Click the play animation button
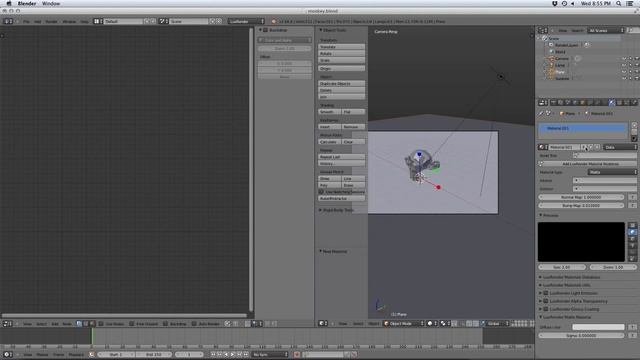The height and width of the screenshot is (360, 640). click(x=233, y=354)
